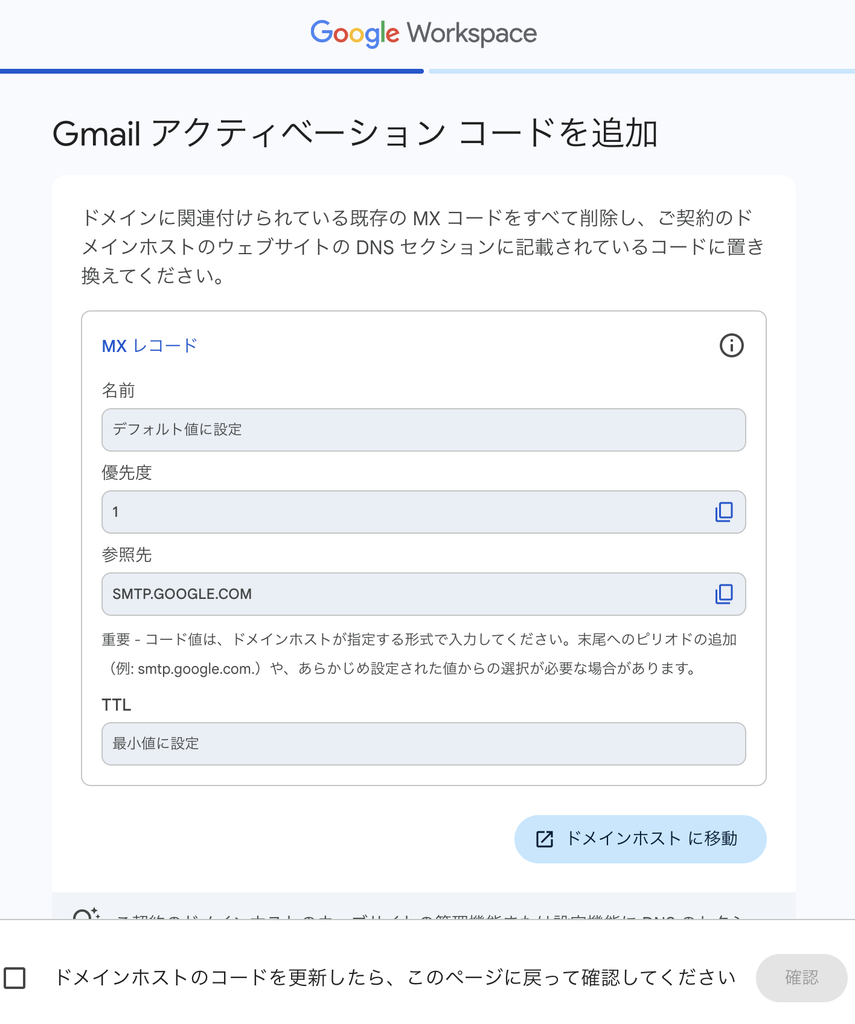
Task: Click the TTL field 最小値に設定
Action: point(423,744)
